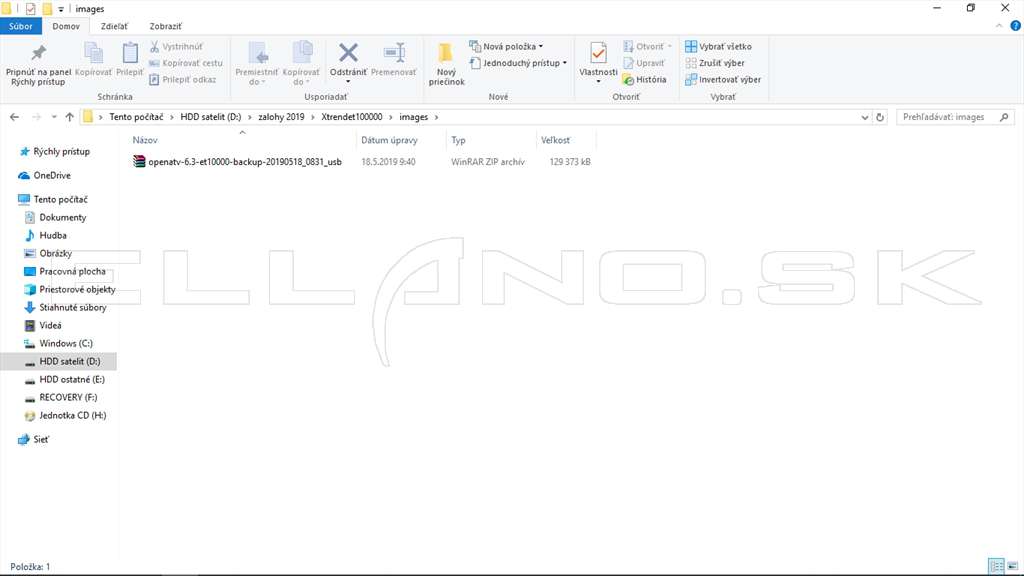The width and height of the screenshot is (1024, 576).
Task: Switch to Domov tab
Action: point(66,26)
